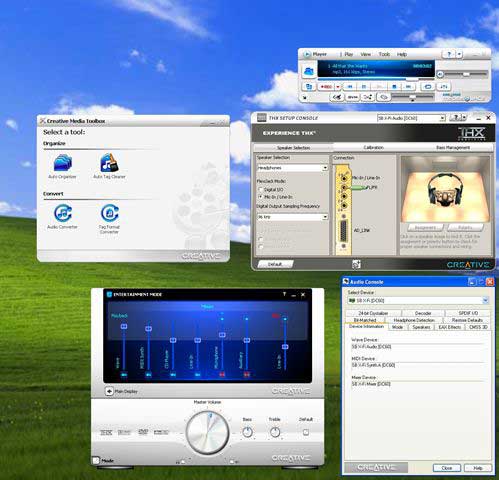Switch to Headphone Detection tab

point(414,320)
